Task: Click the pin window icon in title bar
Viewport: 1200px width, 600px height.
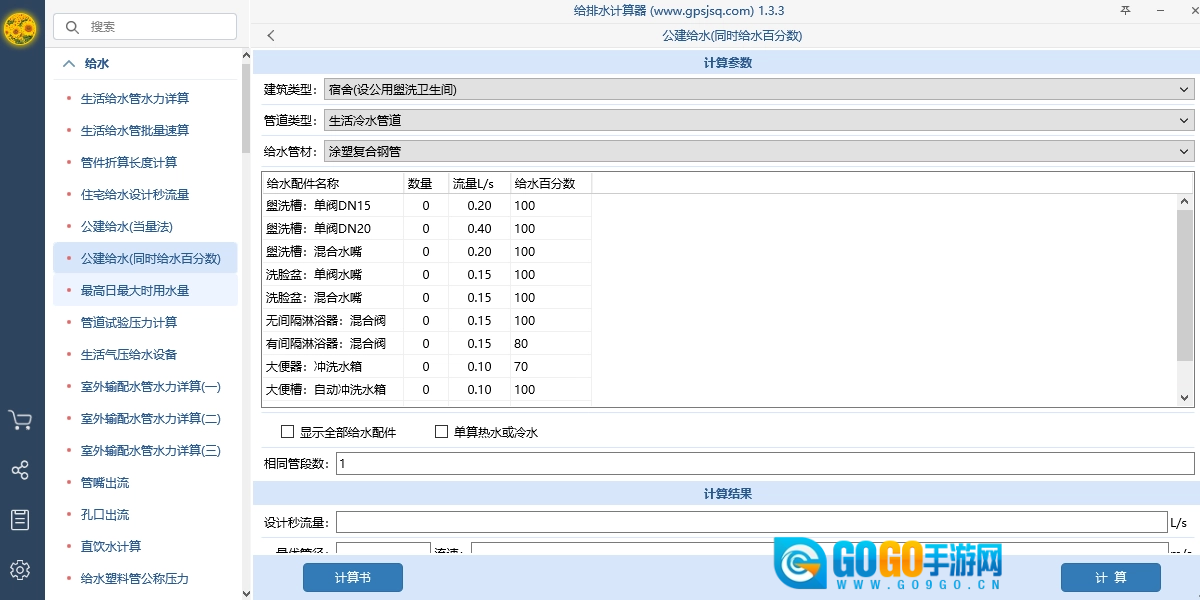Action: point(1125,11)
